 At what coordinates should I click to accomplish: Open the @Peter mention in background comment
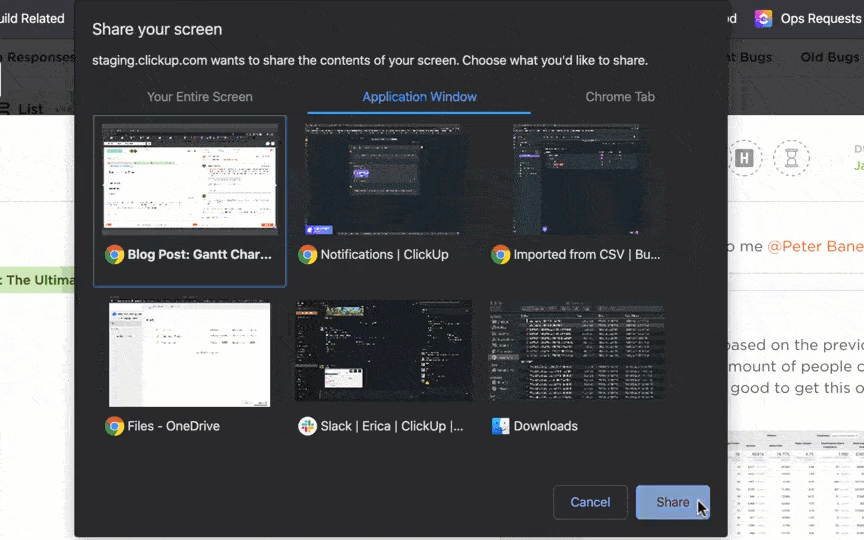[815, 246]
